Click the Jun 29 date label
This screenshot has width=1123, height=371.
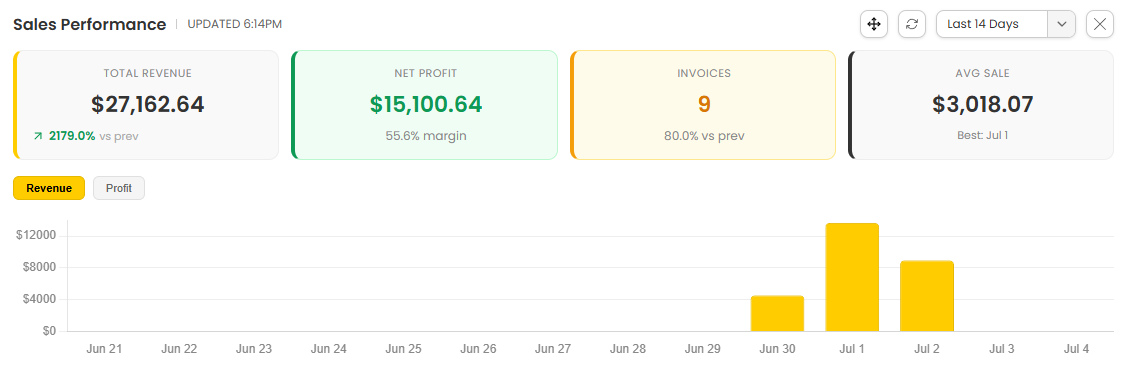tap(703, 350)
